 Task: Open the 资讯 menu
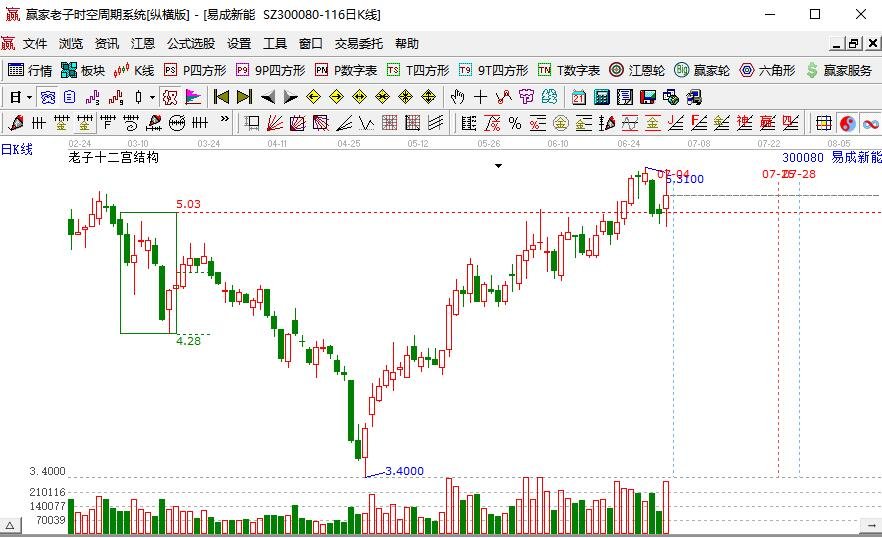coord(107,43)
